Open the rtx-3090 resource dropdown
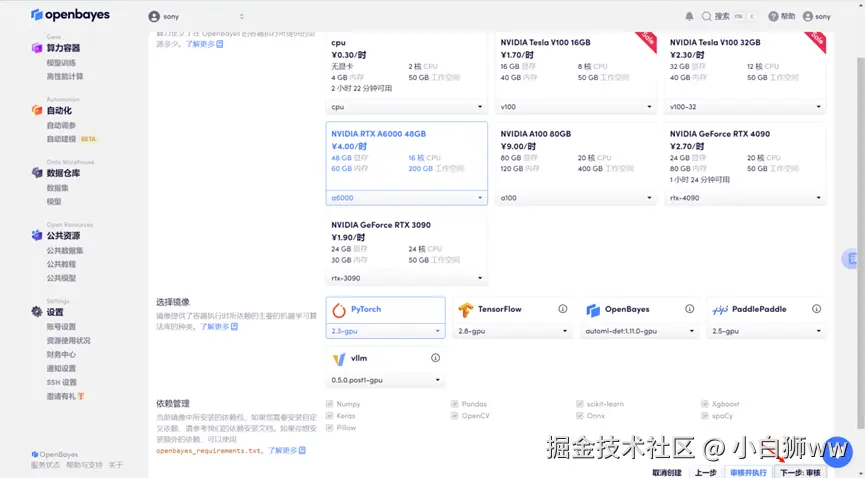The height and width of the screenshot is (478, 865). pyautogui.click(x=407, y=278)
